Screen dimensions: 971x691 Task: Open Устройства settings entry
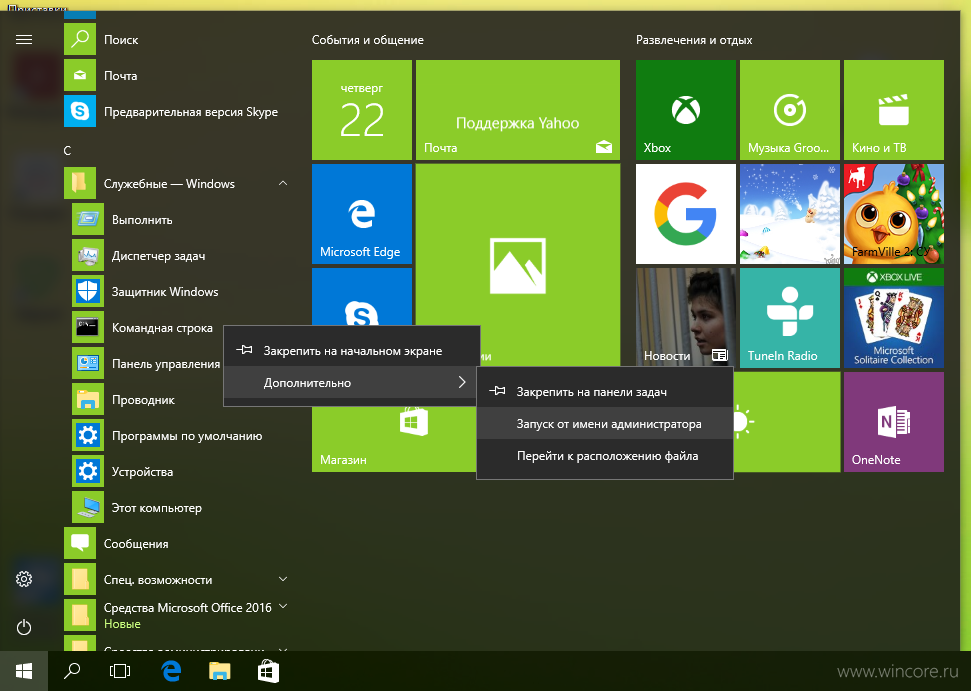pos(180,471)
